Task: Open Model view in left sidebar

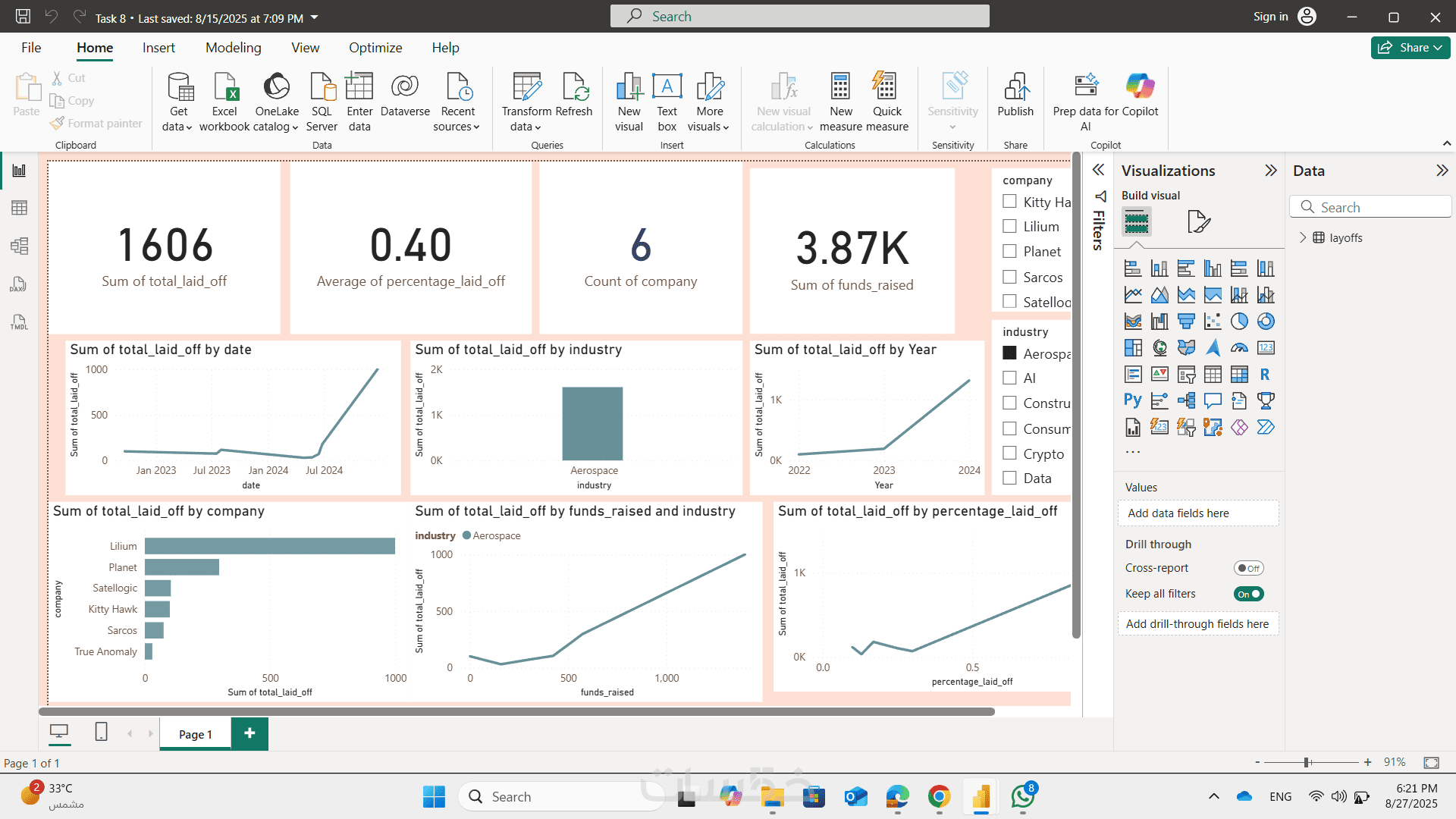Action: [20, 246]
